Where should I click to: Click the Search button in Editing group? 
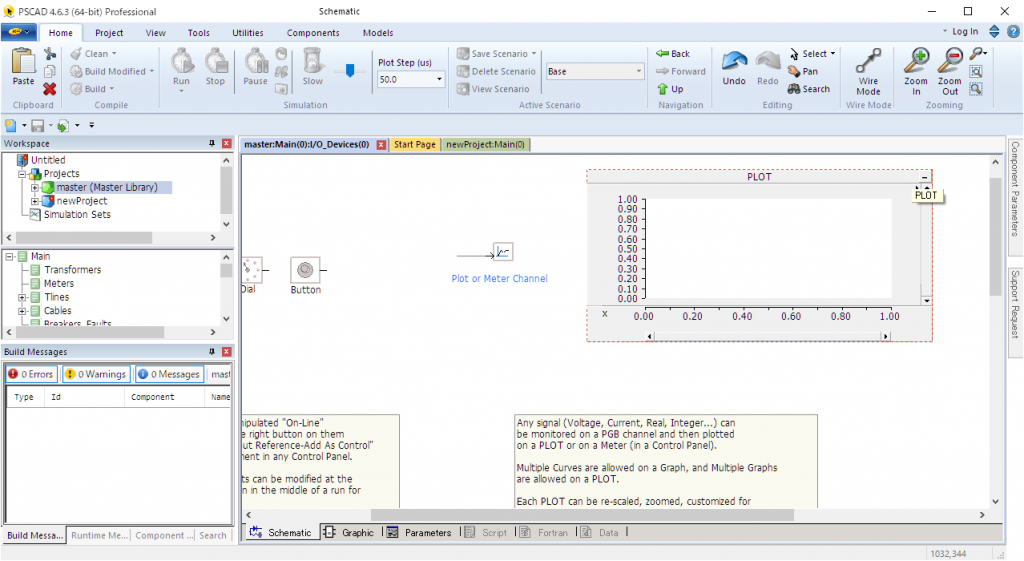808,89
